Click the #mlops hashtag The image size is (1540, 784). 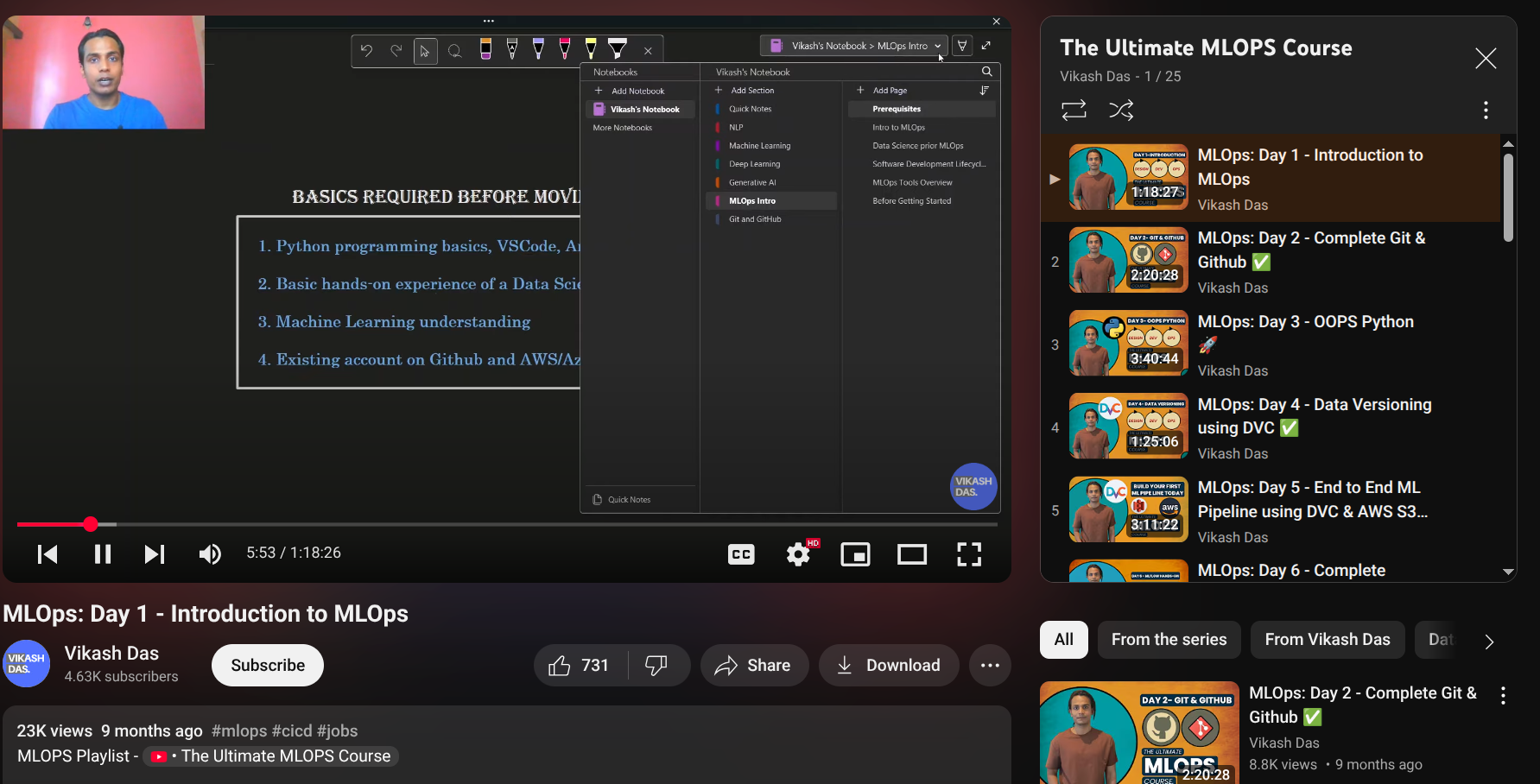click(x=239, y=731)
